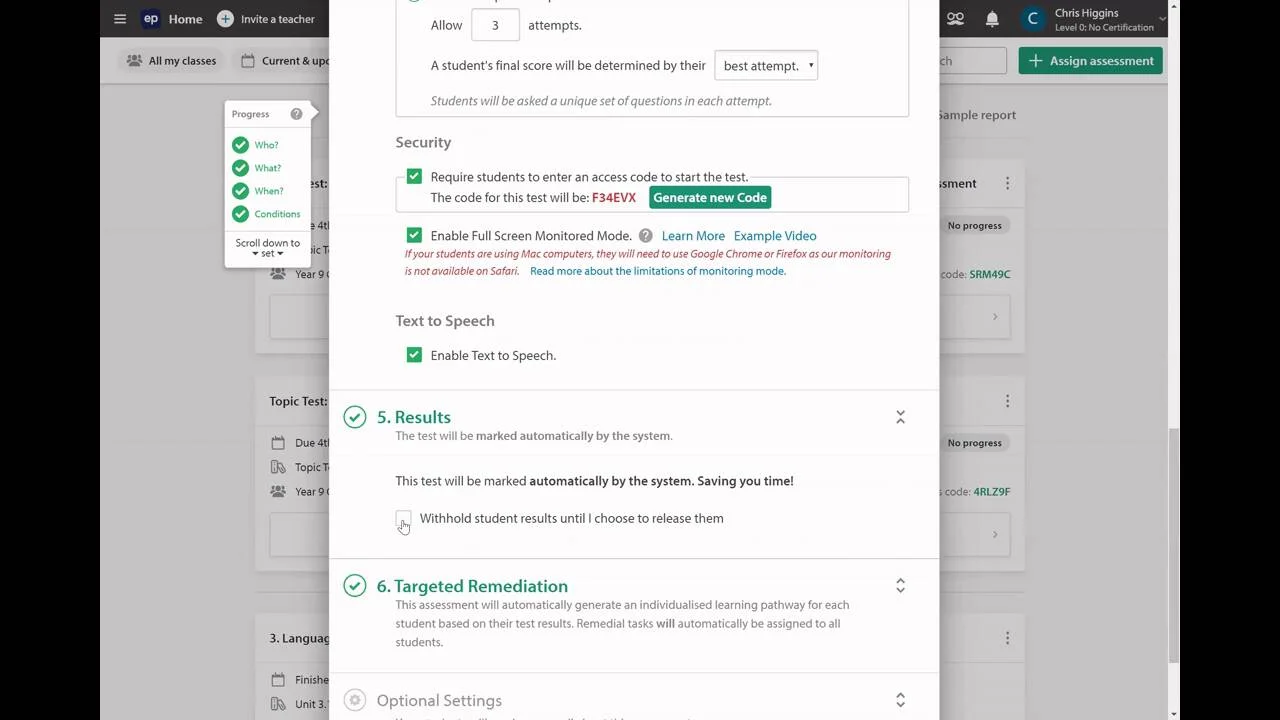
Task: Check Withhold student results checkbox
Action: 403,518
